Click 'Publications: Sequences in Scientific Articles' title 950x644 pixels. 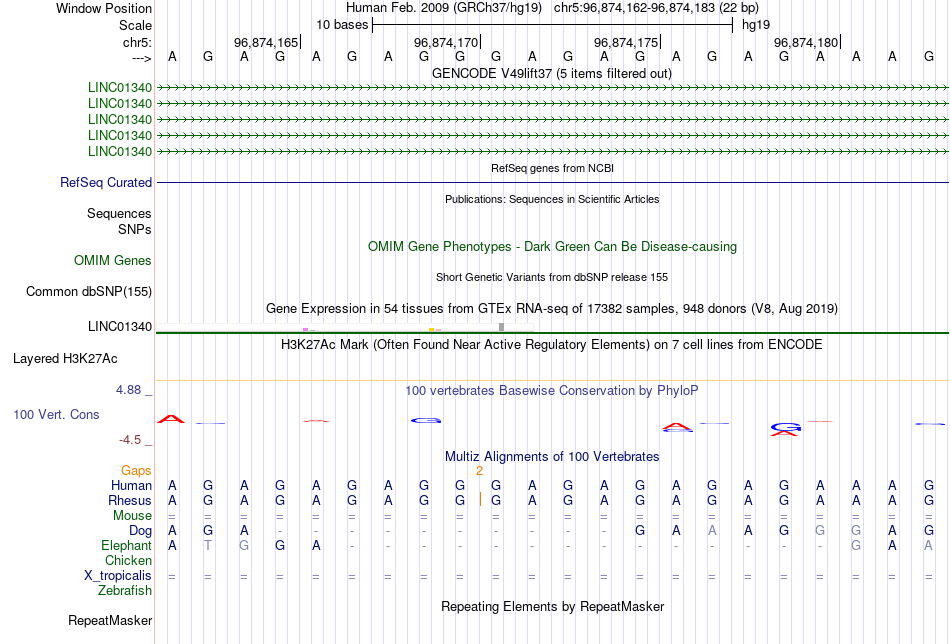552,199
